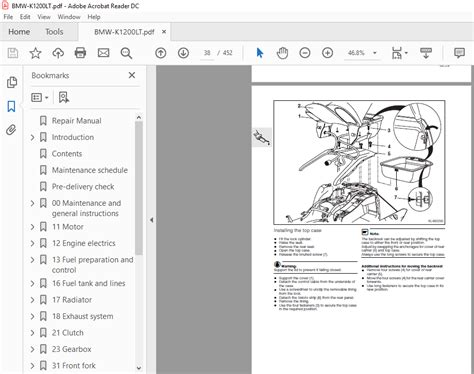Open the Repair Manual bookmark
The image size is (474, 374).
(x=77, y=121)
